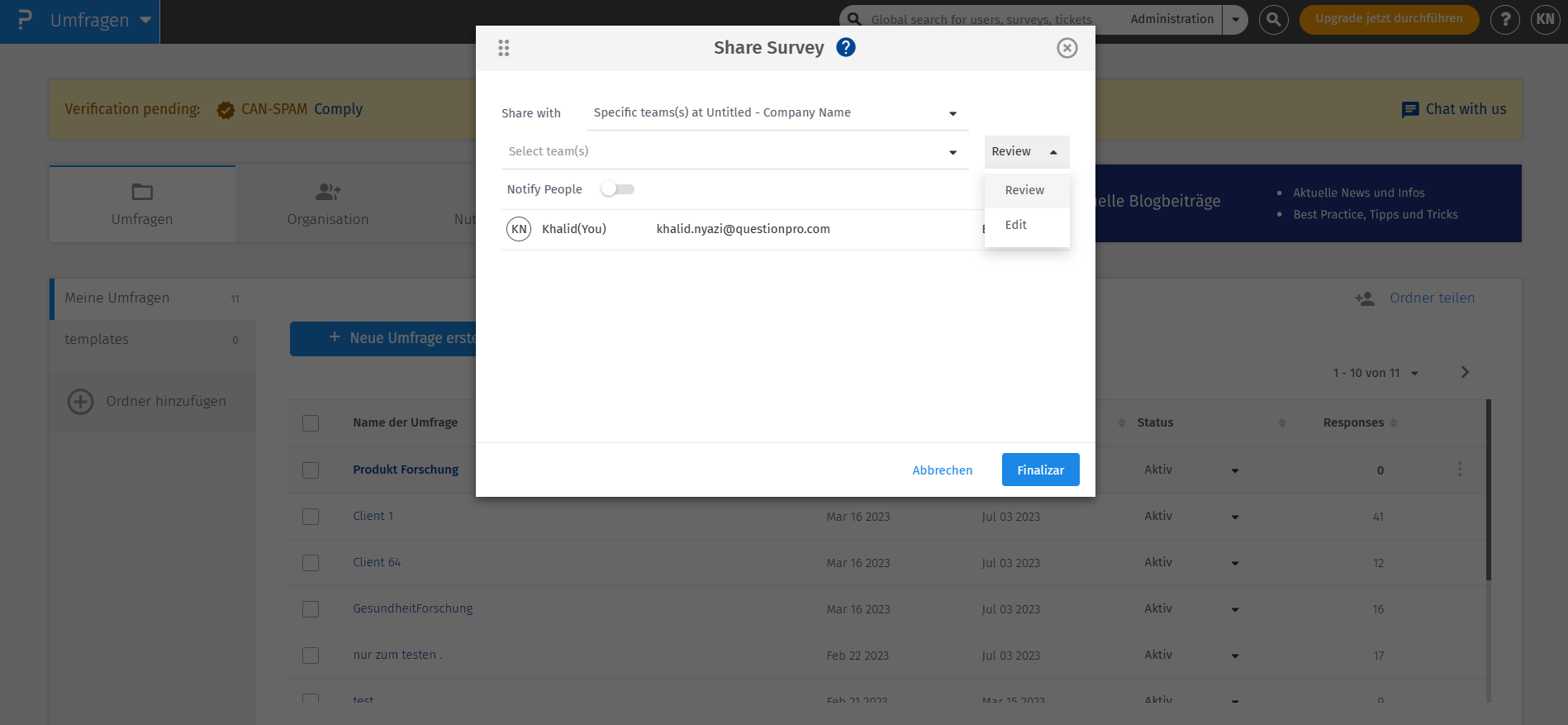The width and height of the screenshot is (1568, 725).
Task: Check the Produkt Forschung row checkbox
Action: pyautogui.click(x=311, y=470)
